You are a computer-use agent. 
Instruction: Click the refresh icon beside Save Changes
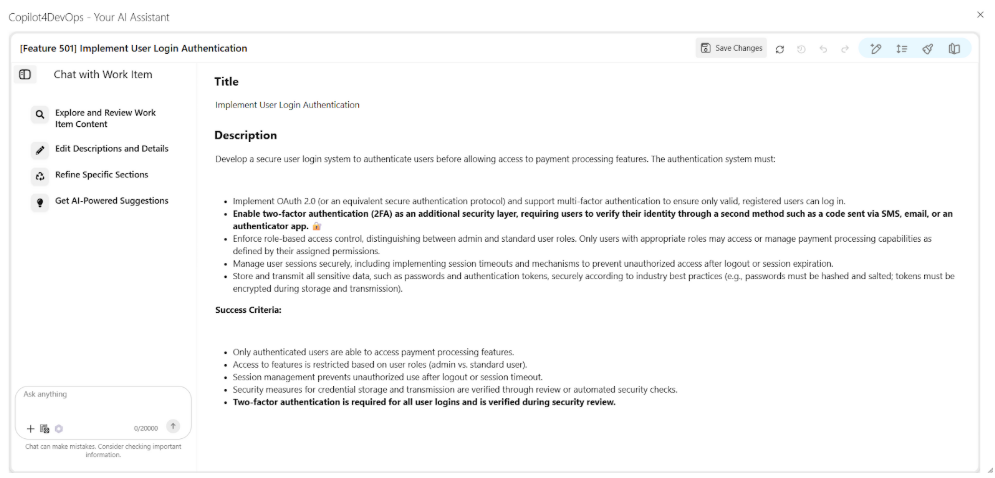tap(780, 49)
